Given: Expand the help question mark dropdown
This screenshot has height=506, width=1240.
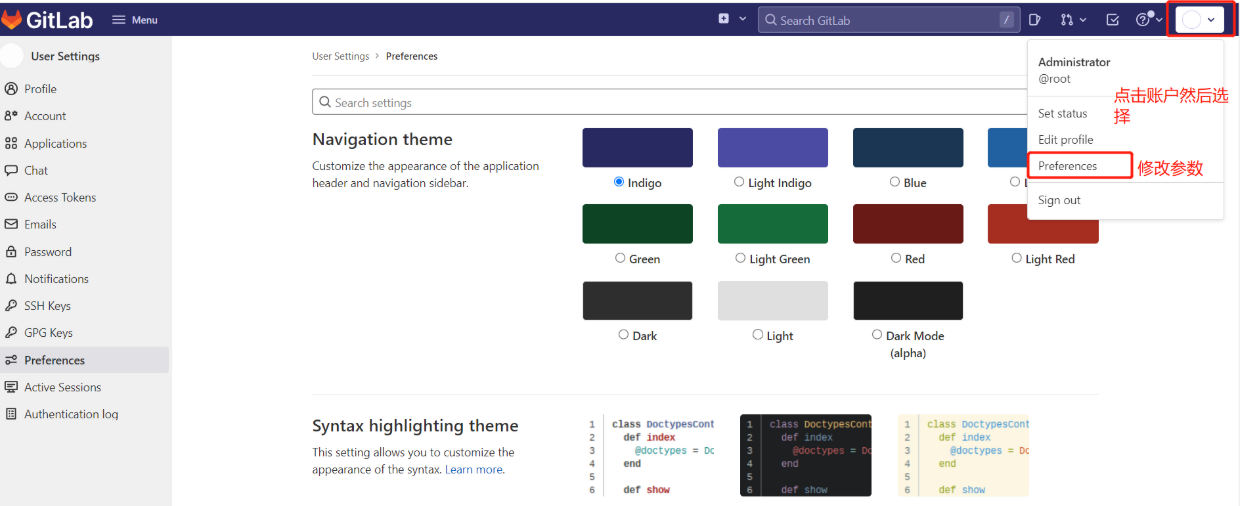Looking at the screenshot, I should 1149,19.
